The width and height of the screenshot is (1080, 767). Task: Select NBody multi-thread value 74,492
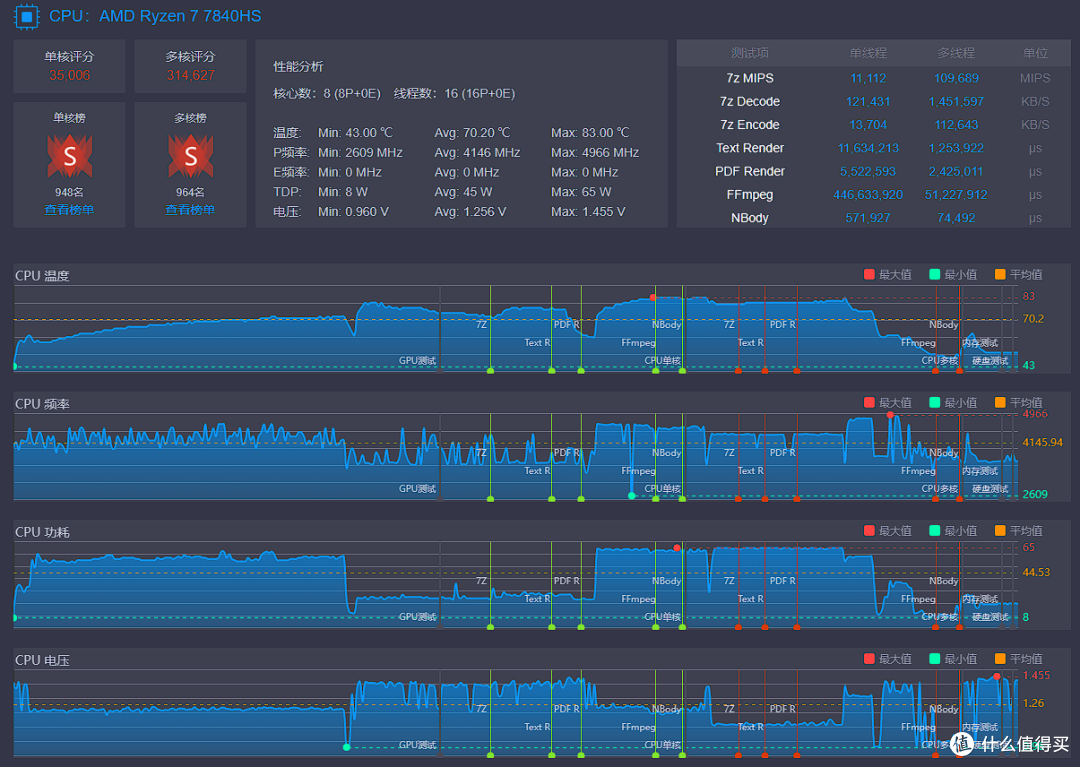[x=956, y=218]
